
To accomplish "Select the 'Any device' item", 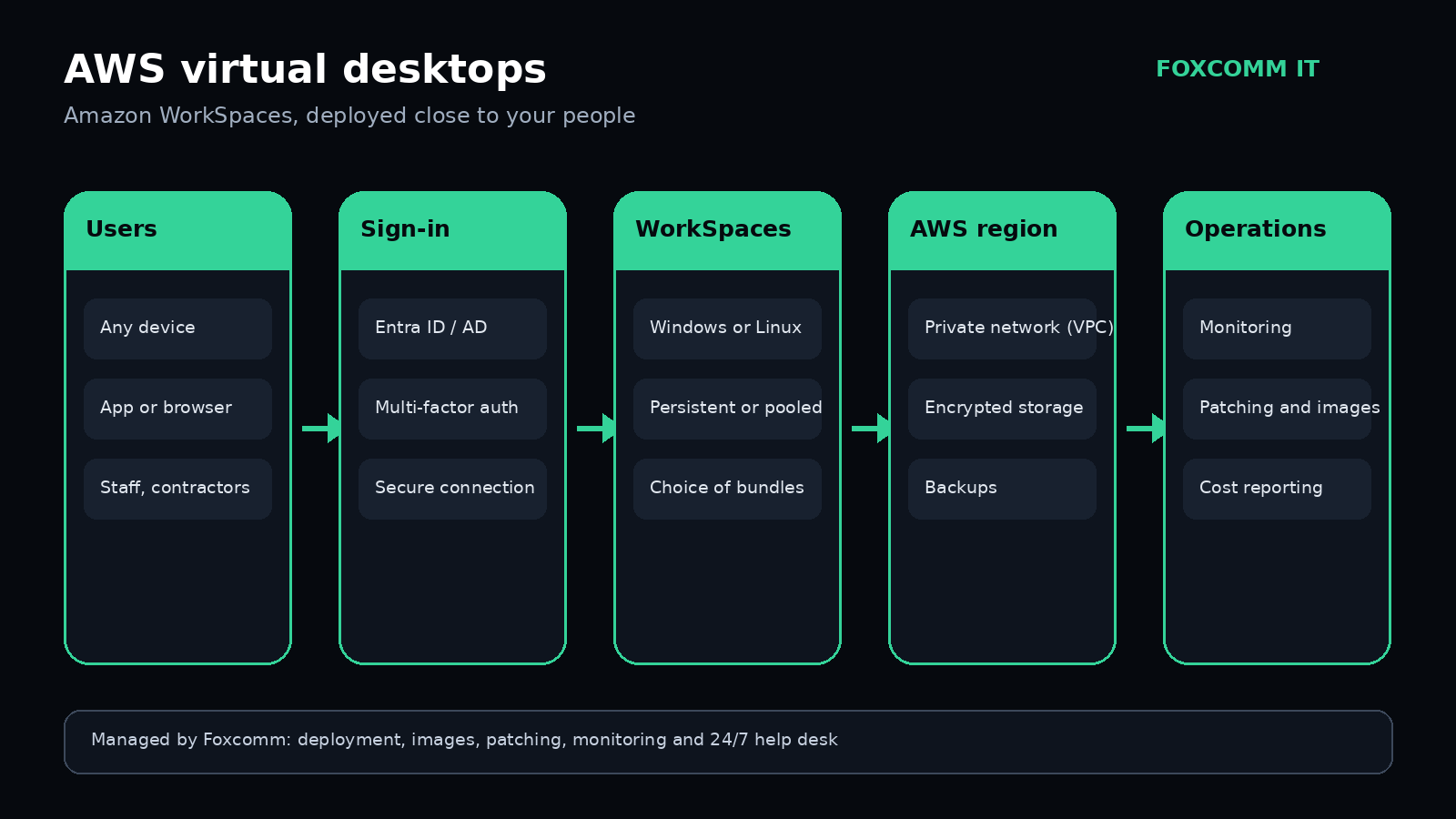I will pos(178,329).
